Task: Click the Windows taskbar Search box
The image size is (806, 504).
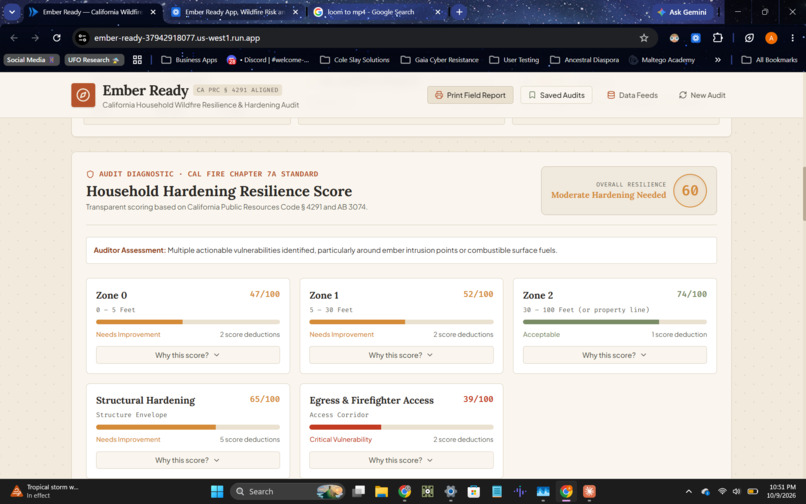Action: coord(287,492)
